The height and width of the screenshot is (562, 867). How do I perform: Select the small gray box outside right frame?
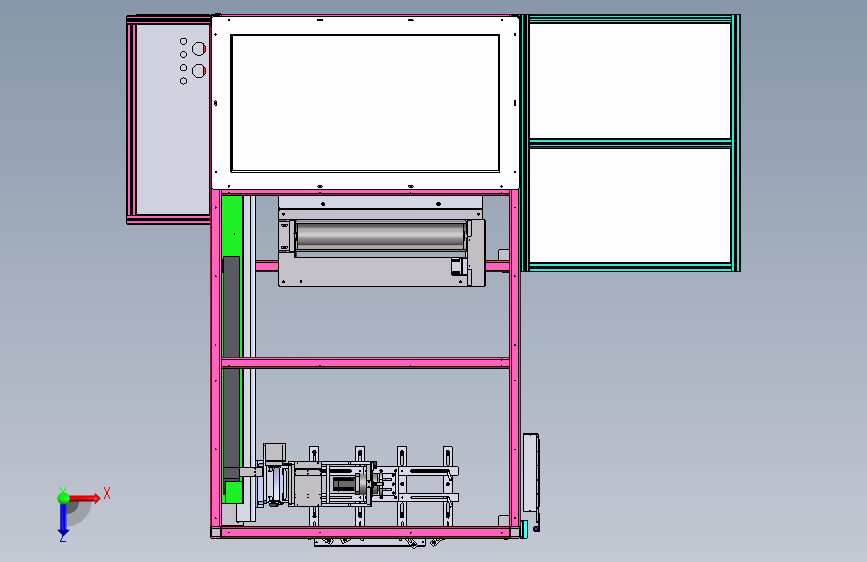tap(531, 473)
